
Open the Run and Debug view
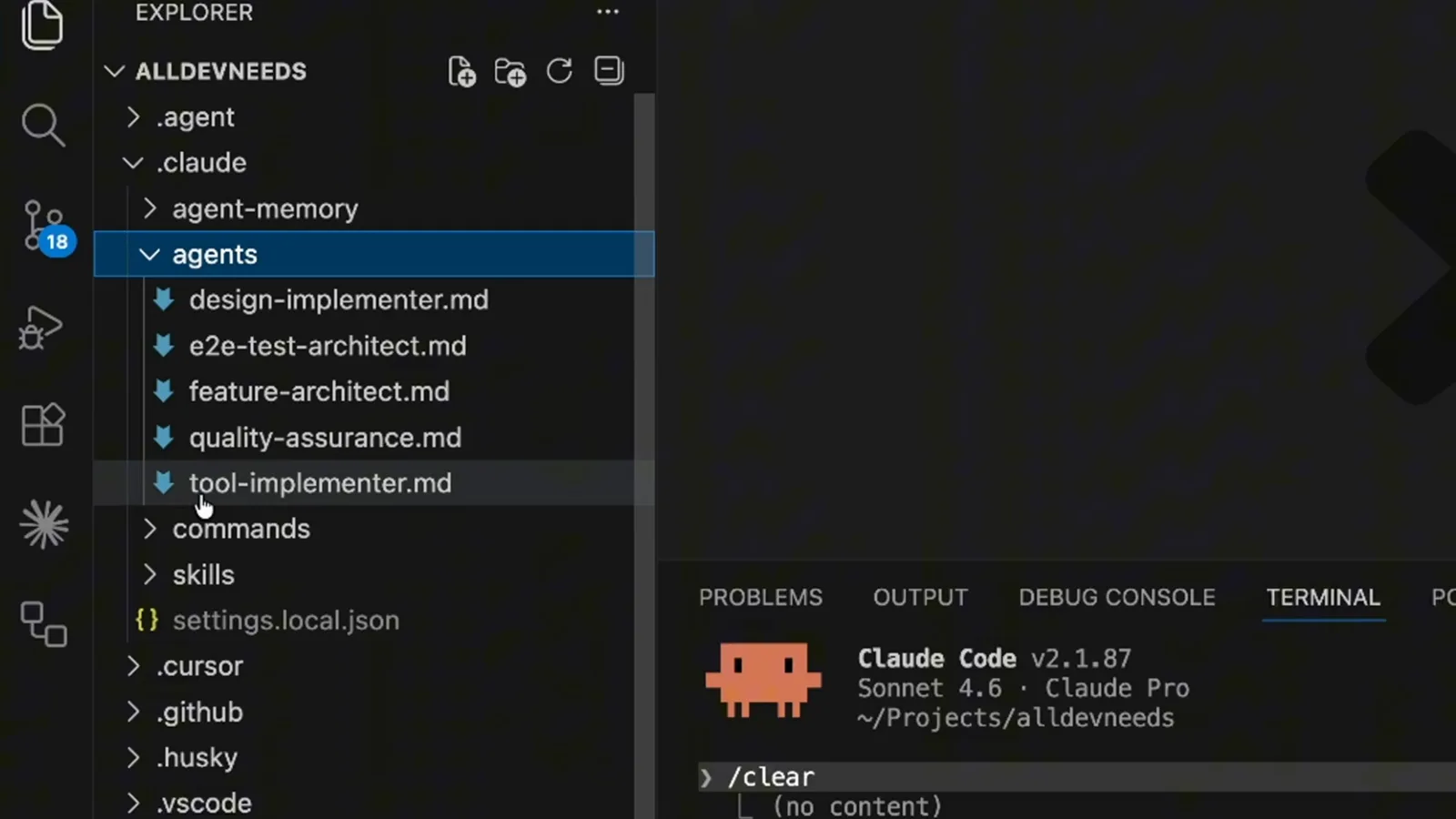click(x=42, y=327)
